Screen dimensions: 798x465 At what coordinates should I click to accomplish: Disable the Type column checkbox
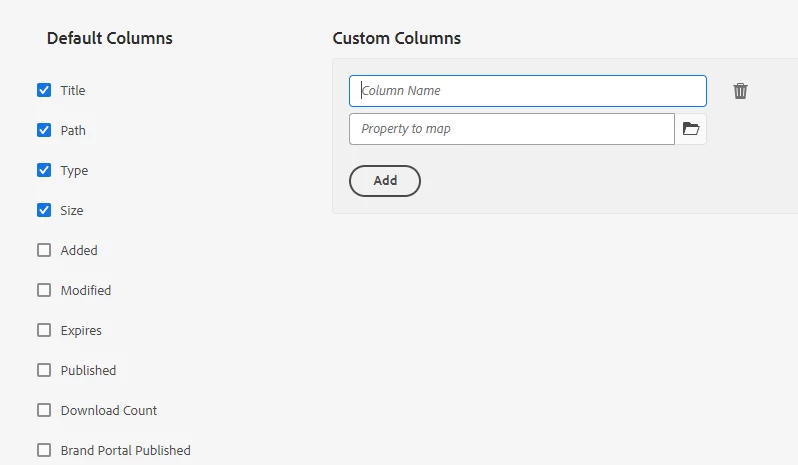(44, 170)
